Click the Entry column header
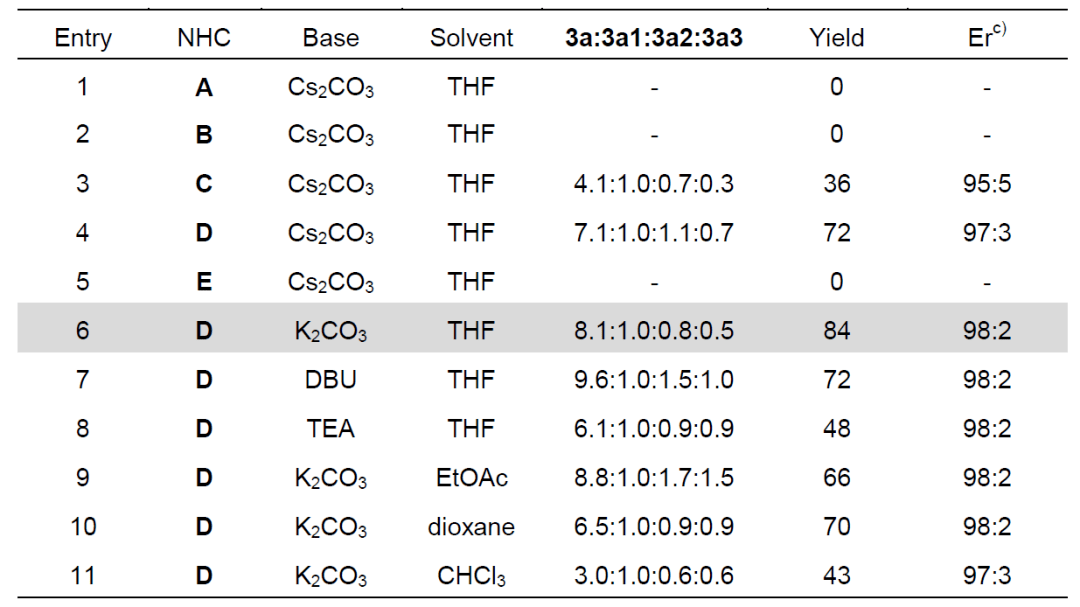This screenshot has width=1080, height=607. tap(83, 39)
